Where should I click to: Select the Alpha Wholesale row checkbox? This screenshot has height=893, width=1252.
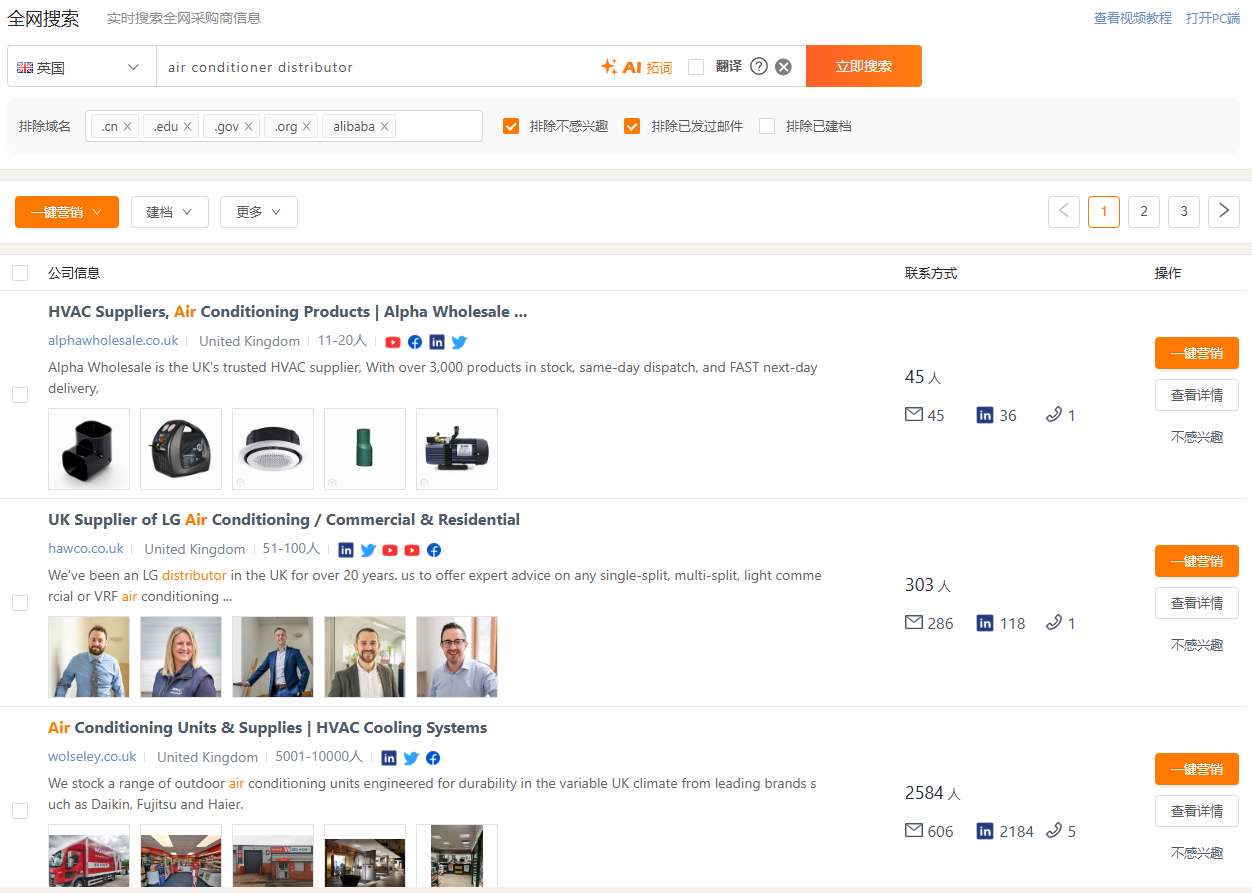[20, 395]
